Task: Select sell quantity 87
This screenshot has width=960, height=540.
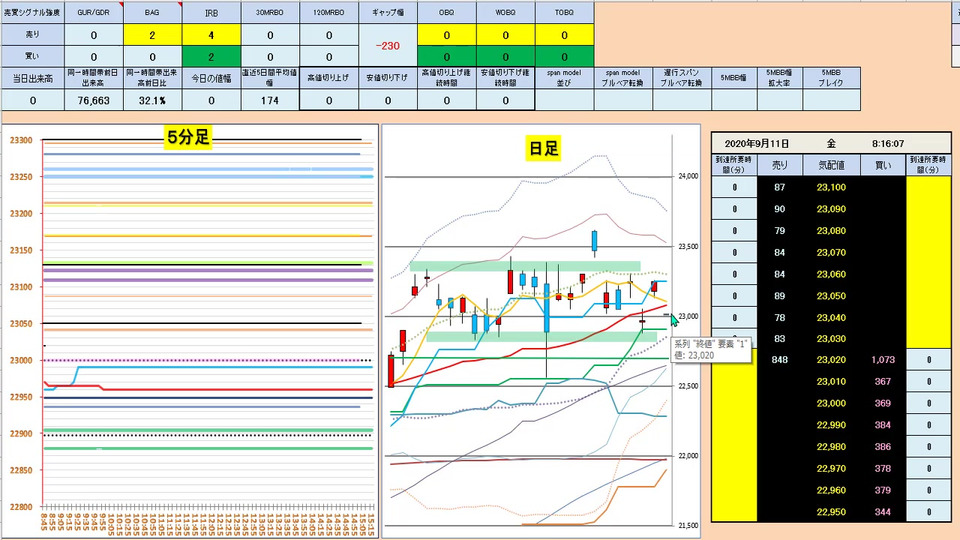Action: pyautogui.click(x=779, y=187)
